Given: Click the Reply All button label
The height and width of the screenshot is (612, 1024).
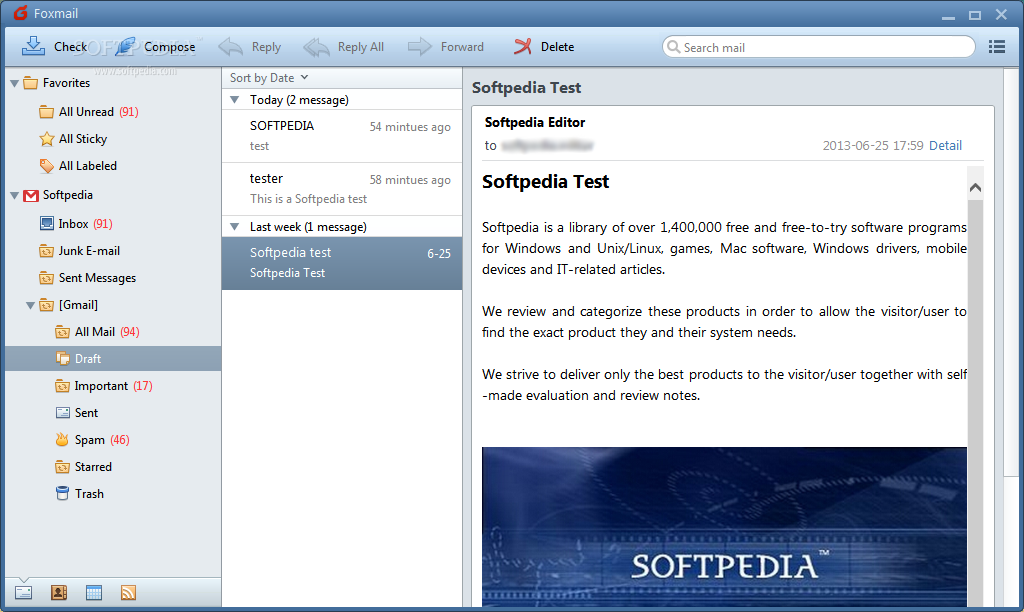Looking at the screenshot, I should tap(360, 46).
